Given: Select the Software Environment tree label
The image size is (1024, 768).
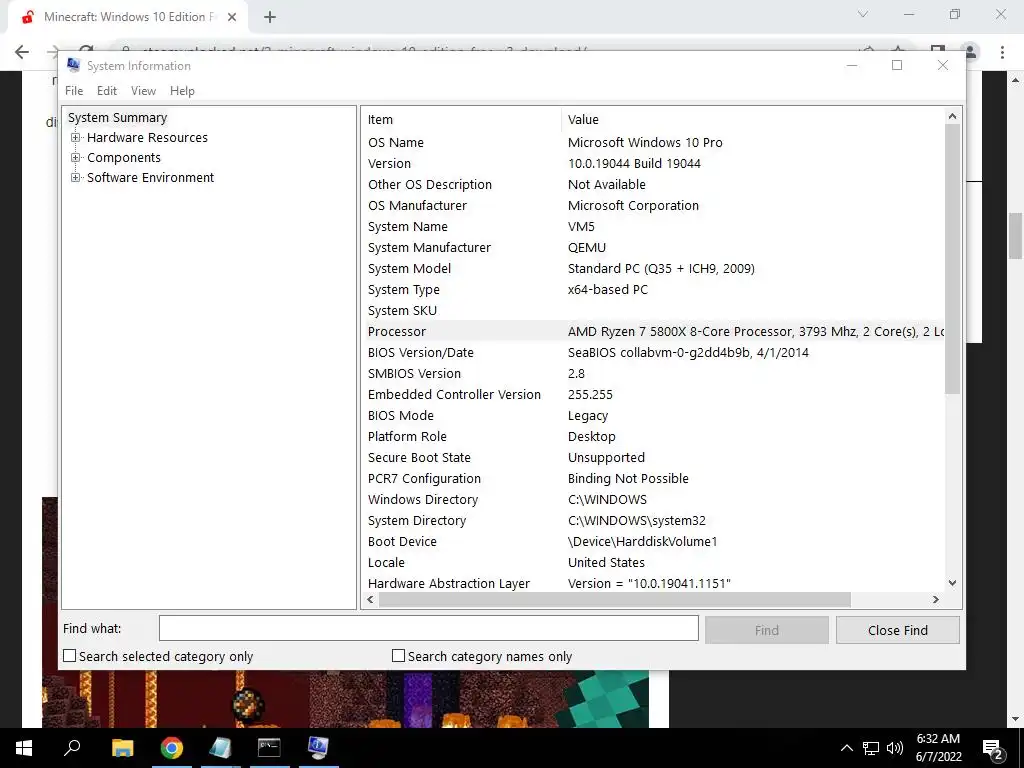Looking at the screenshot, I should click(x=150, y=178).
